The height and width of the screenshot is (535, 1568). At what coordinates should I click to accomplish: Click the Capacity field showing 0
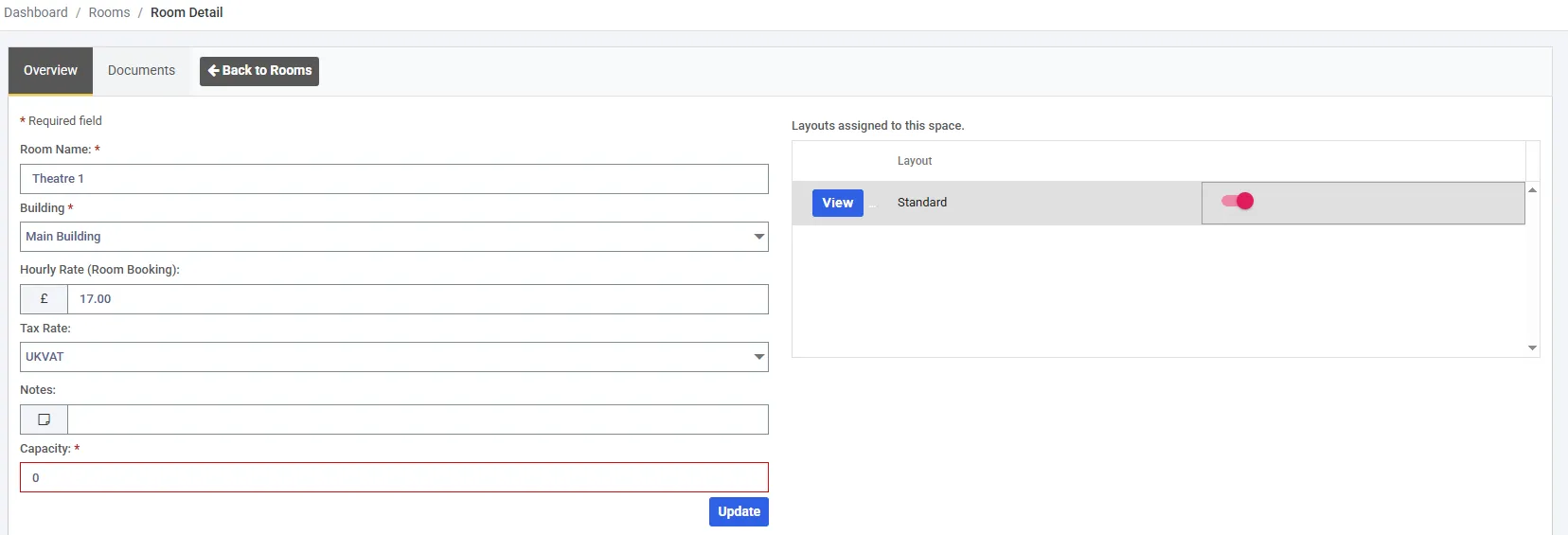click(394, 477)
